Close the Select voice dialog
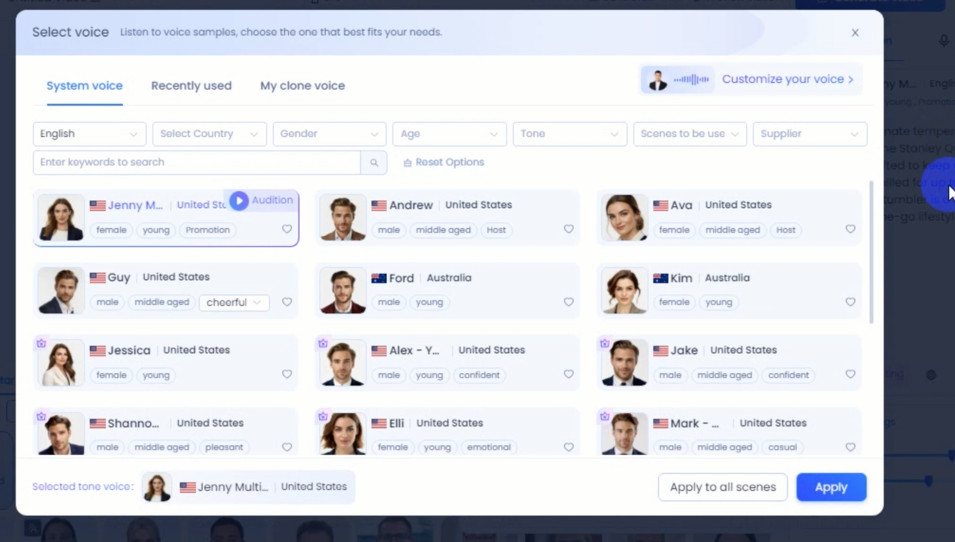The image size is (955, 542). pos(855,33)
